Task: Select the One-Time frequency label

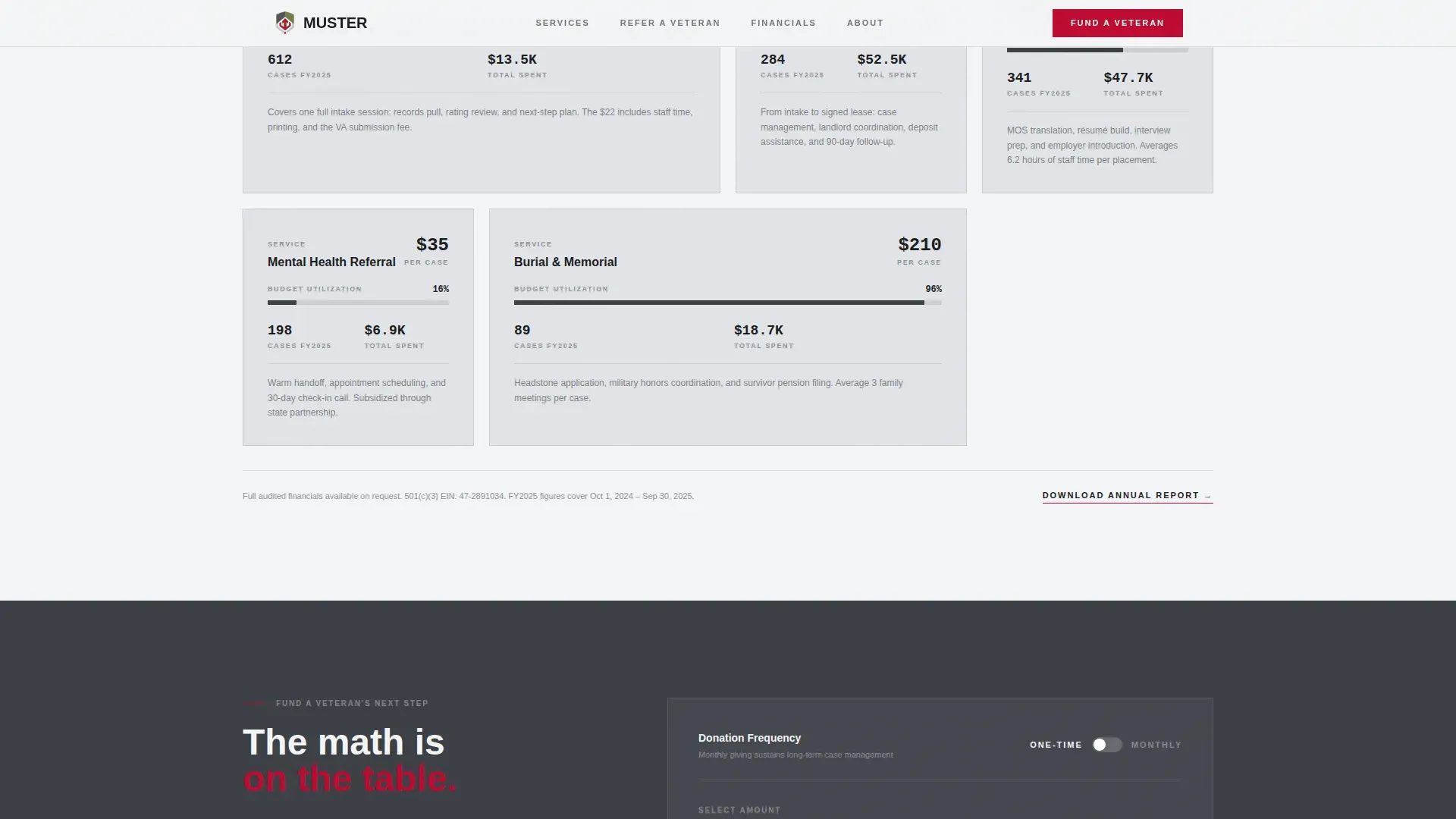Action: (x=1056, y=745)
